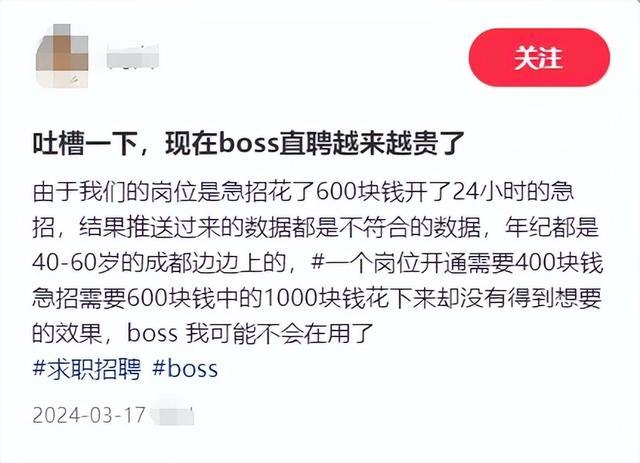The height and width of the screenshot is (463, 640).
Task: Open the blurred username beside the avatar
Action: click(x=132, y=57)
